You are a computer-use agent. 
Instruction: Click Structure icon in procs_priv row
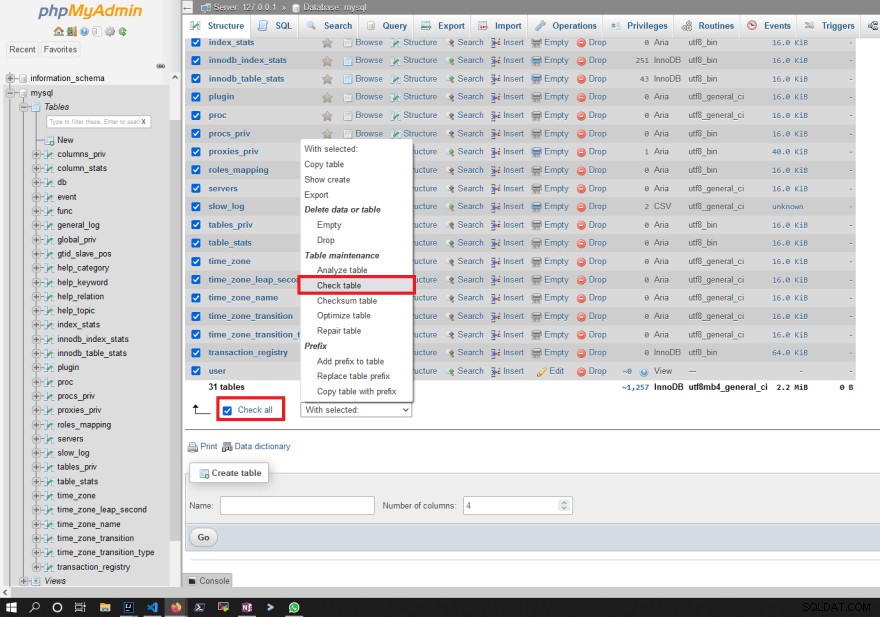[x=396, y=134]
